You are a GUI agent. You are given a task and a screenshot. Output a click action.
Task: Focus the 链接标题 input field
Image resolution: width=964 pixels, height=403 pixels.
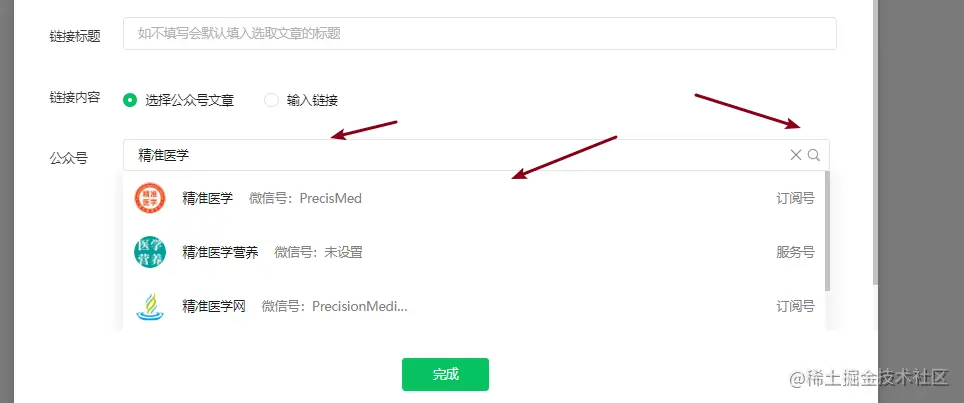pyautogui.click(x=480, y=33)
